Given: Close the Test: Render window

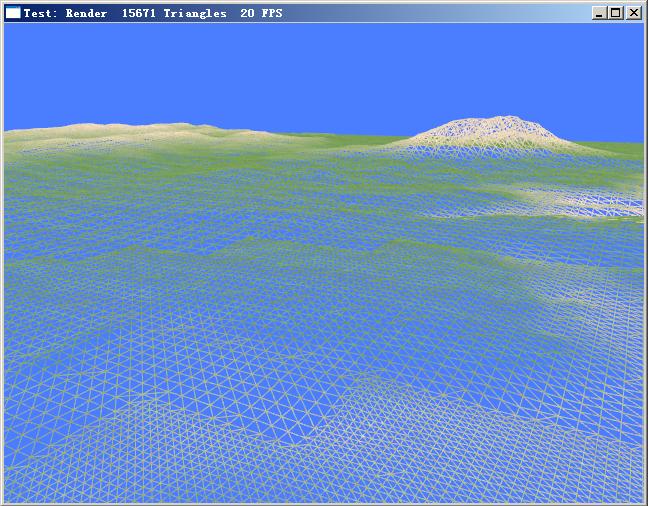Looking at the screenshot, I should (634, 13).
